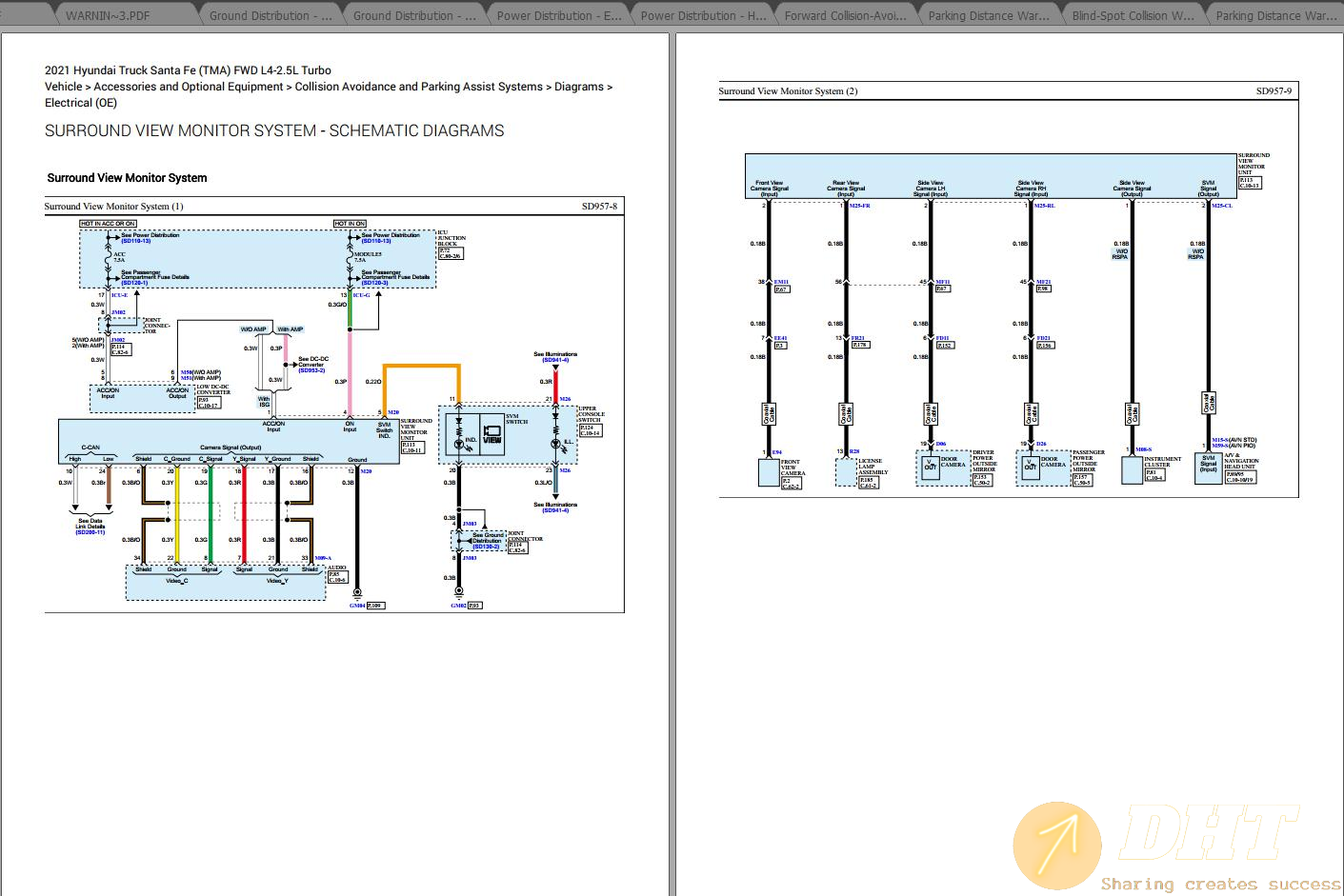Click the VIEW icon in SVM switch
The image size is (1344, 896).
(491, 434)
